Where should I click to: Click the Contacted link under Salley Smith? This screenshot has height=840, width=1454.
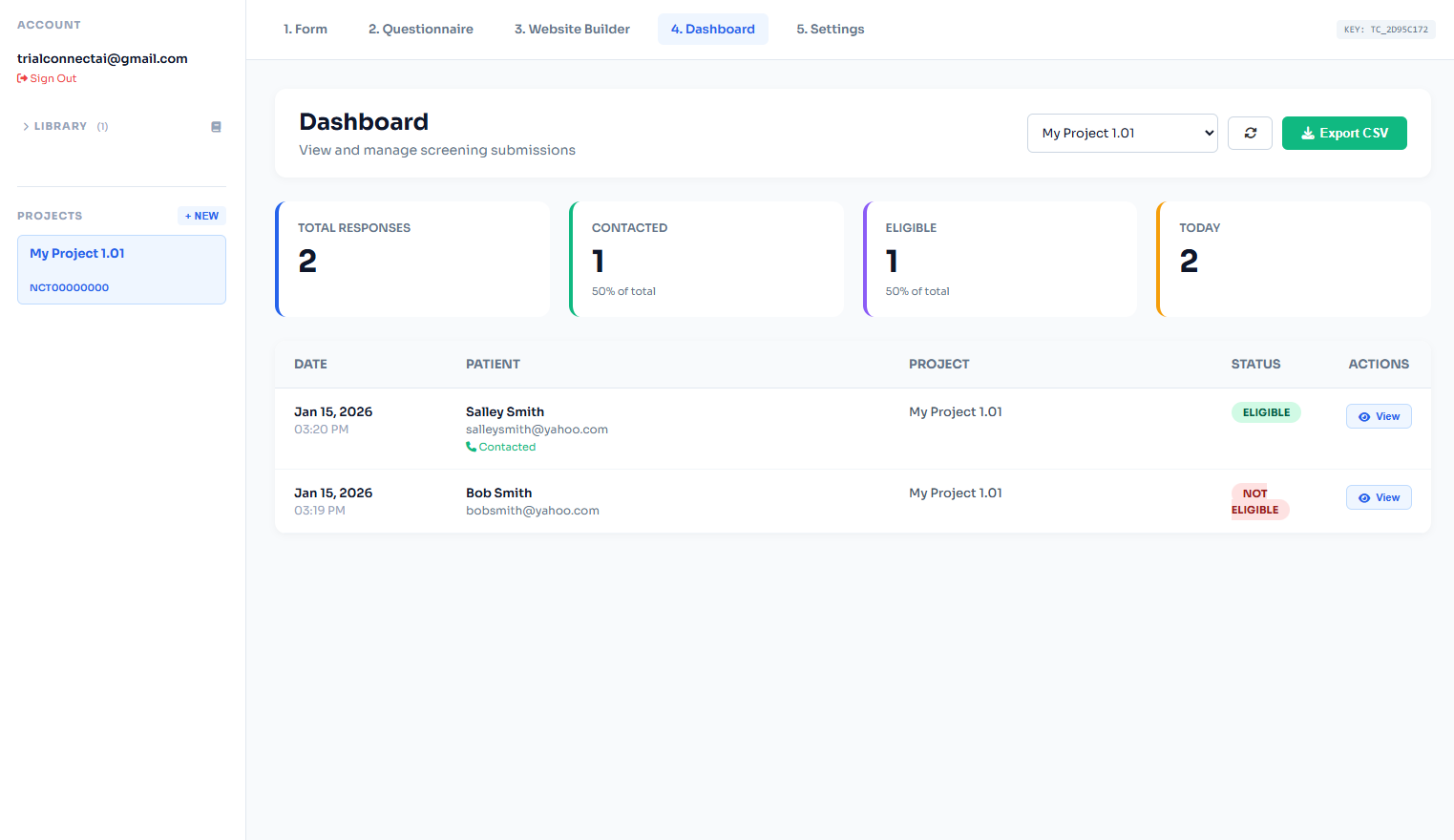[x=508, y=446]
